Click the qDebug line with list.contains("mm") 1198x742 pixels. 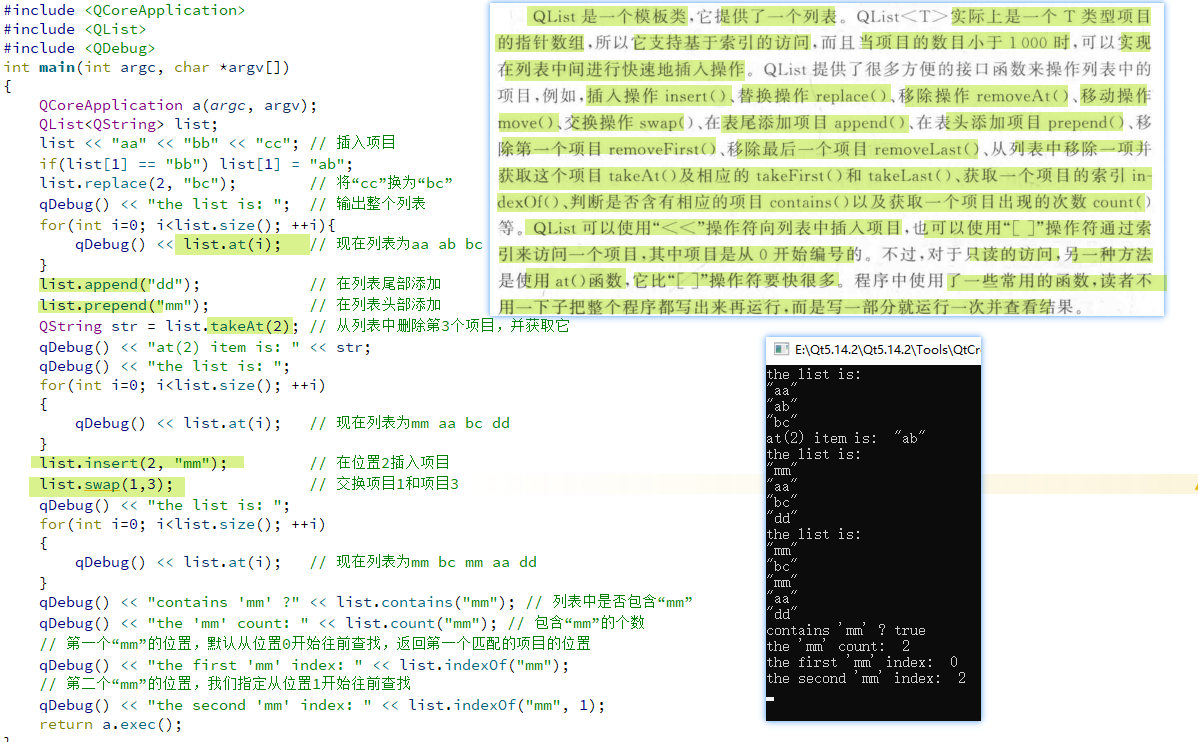click(277, 602)
